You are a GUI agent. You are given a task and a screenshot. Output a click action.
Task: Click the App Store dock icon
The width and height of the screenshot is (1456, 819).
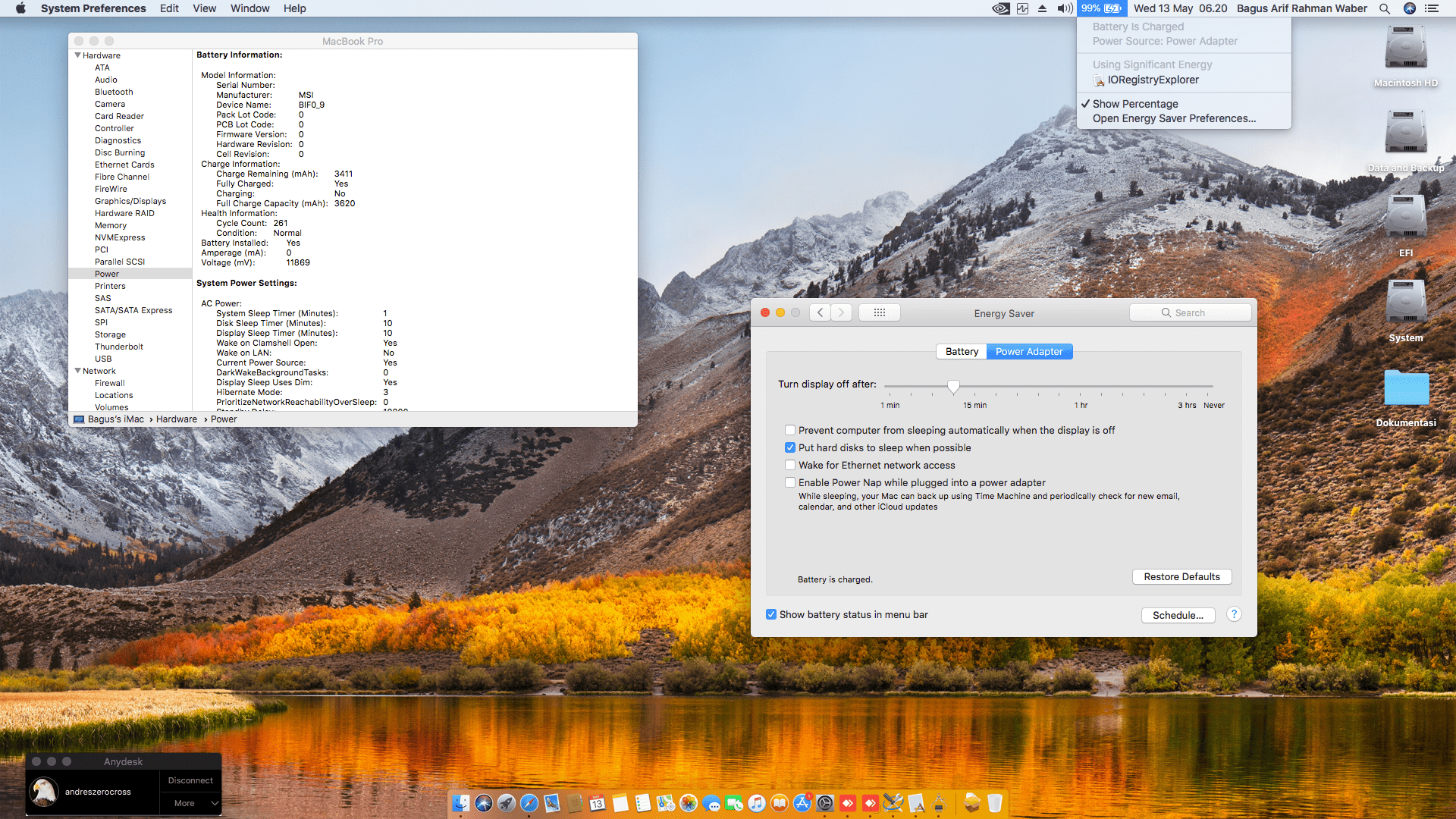point(802,803)
